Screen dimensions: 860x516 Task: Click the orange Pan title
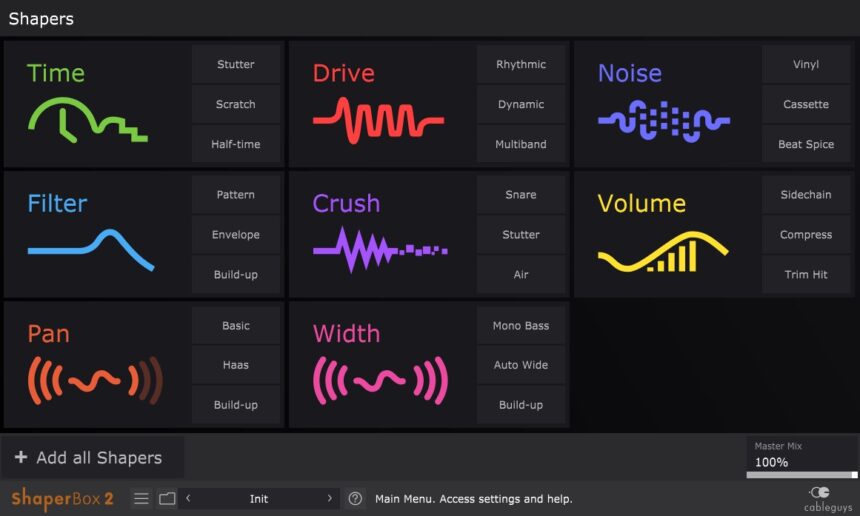(49, 334)
